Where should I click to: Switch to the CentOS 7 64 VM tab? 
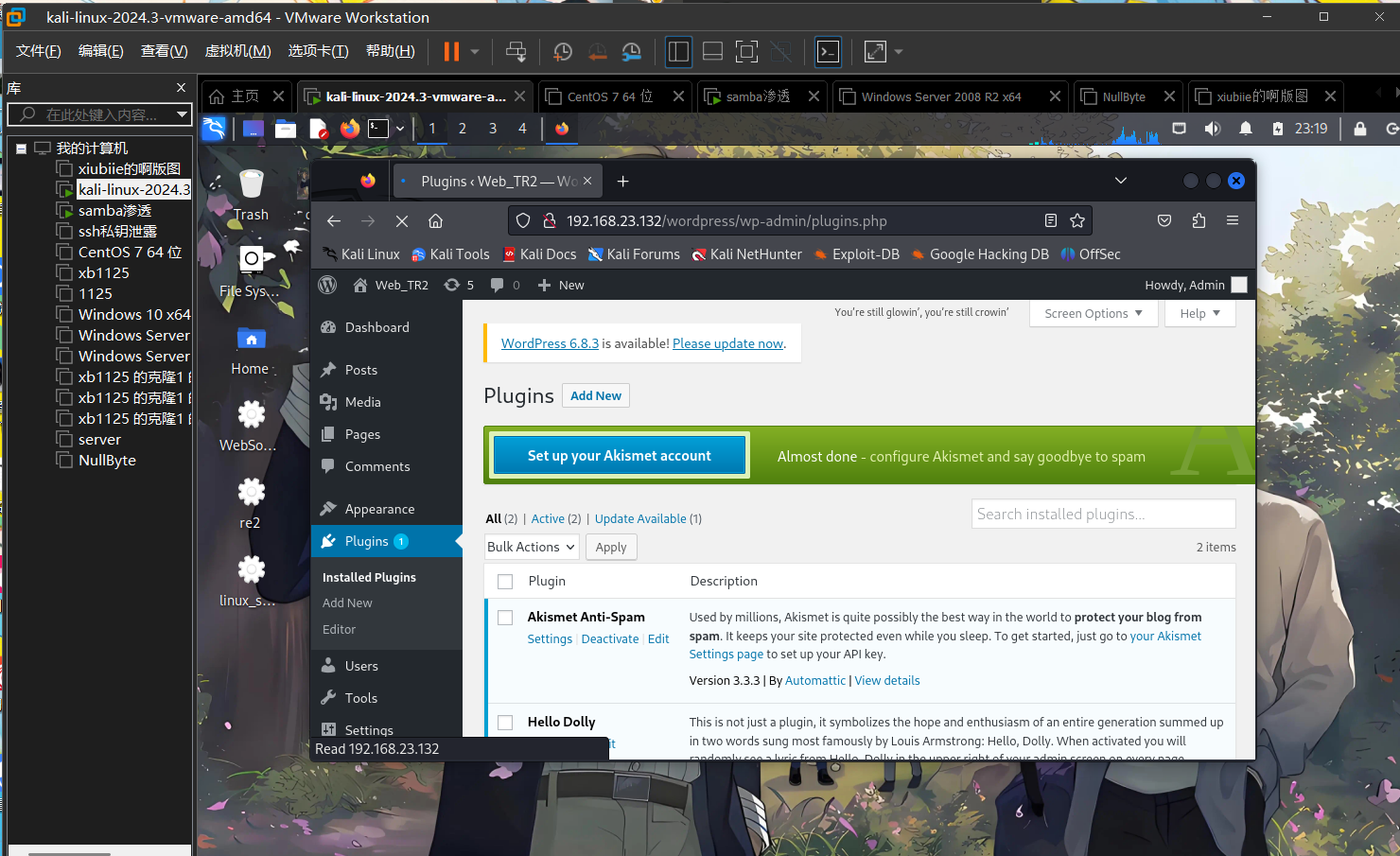pos(609,96)
